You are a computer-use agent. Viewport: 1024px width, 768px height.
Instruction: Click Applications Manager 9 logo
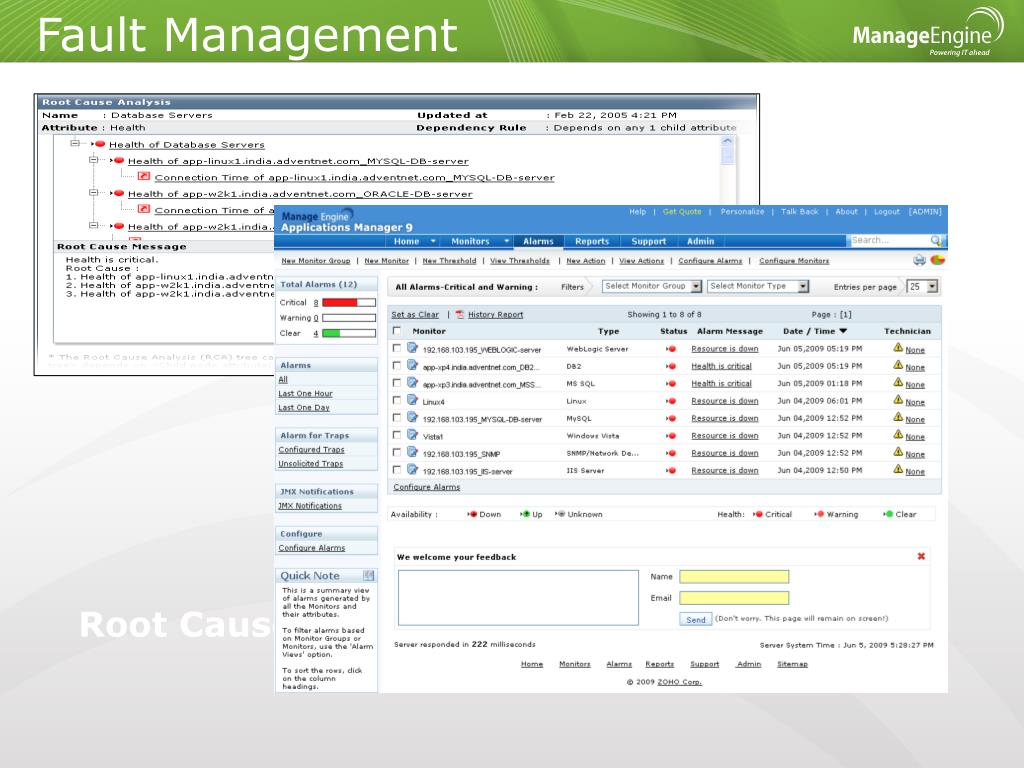(346, 222)
